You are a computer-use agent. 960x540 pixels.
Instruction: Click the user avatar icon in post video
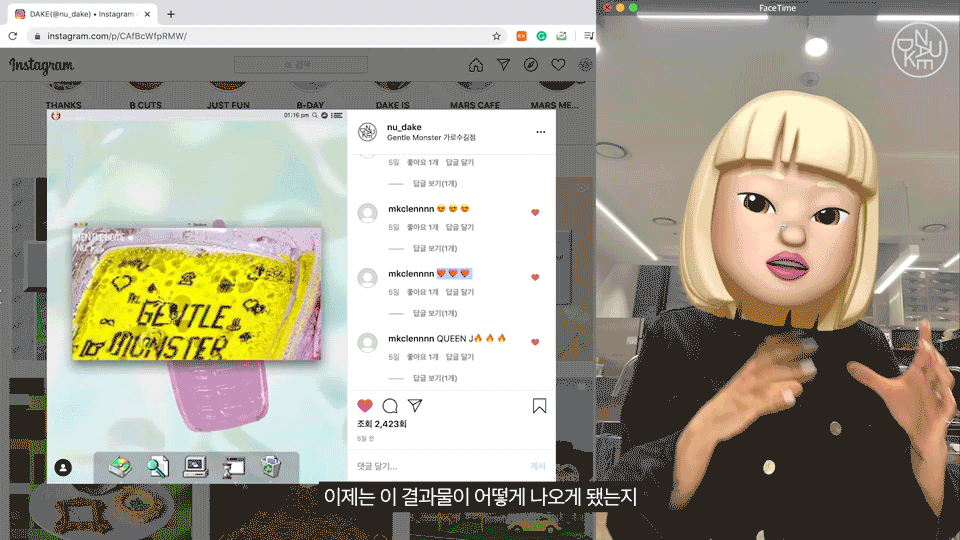63,468
